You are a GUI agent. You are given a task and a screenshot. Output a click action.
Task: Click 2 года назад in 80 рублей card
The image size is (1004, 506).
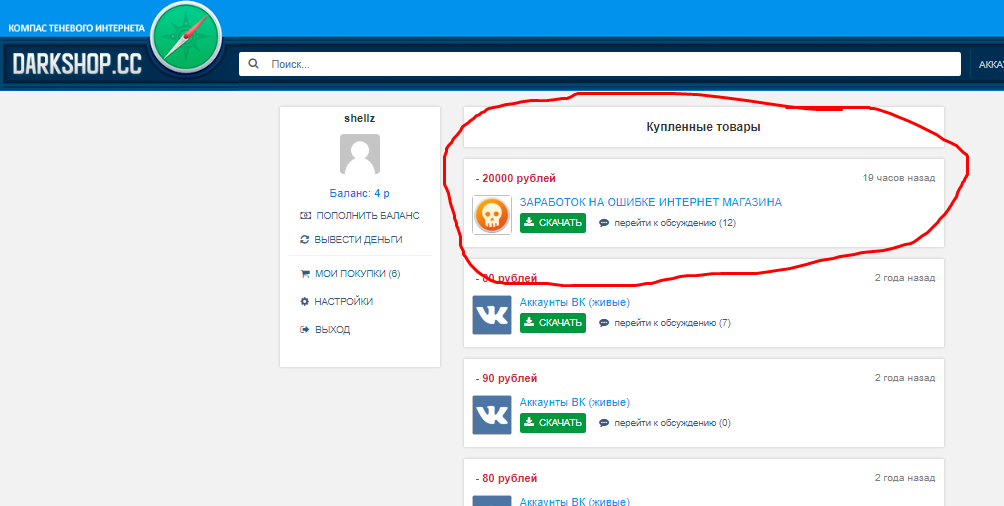[x=905, y=477]
